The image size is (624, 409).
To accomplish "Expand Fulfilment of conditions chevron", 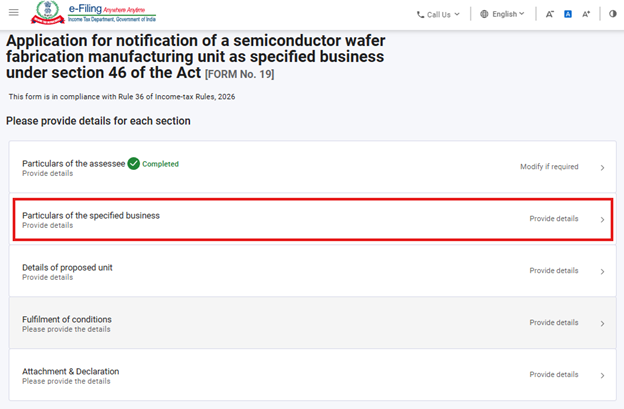I will [602, 323].
